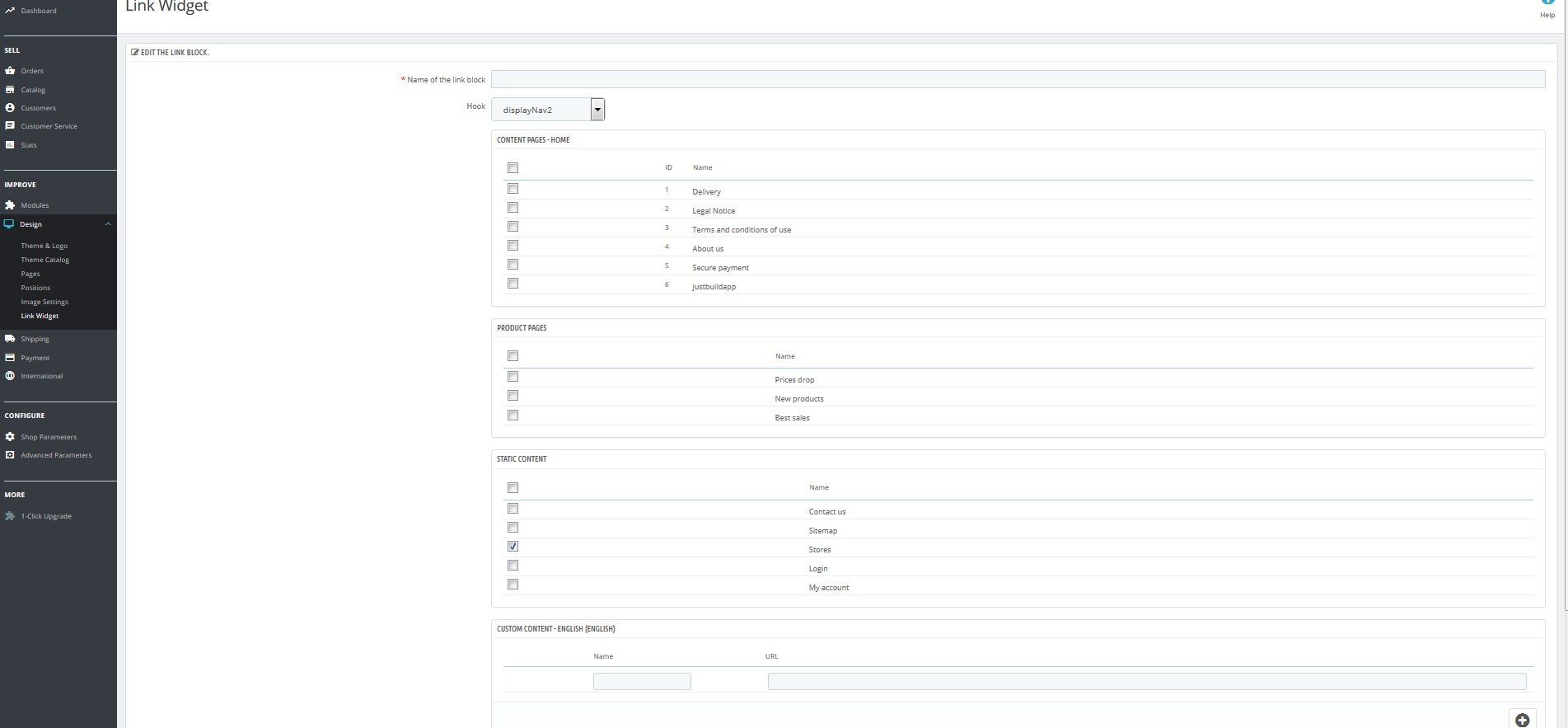Click the Design monitor icon
The height and width of the screenshot is (728, 1568).
pos(9,224)
